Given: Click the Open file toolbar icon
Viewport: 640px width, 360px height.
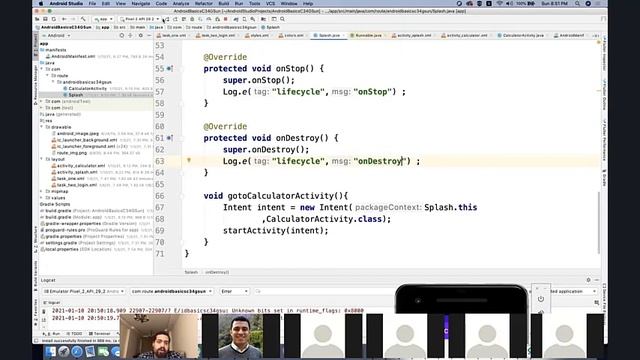Looking at the screenshot, I should tap(37, 19).
